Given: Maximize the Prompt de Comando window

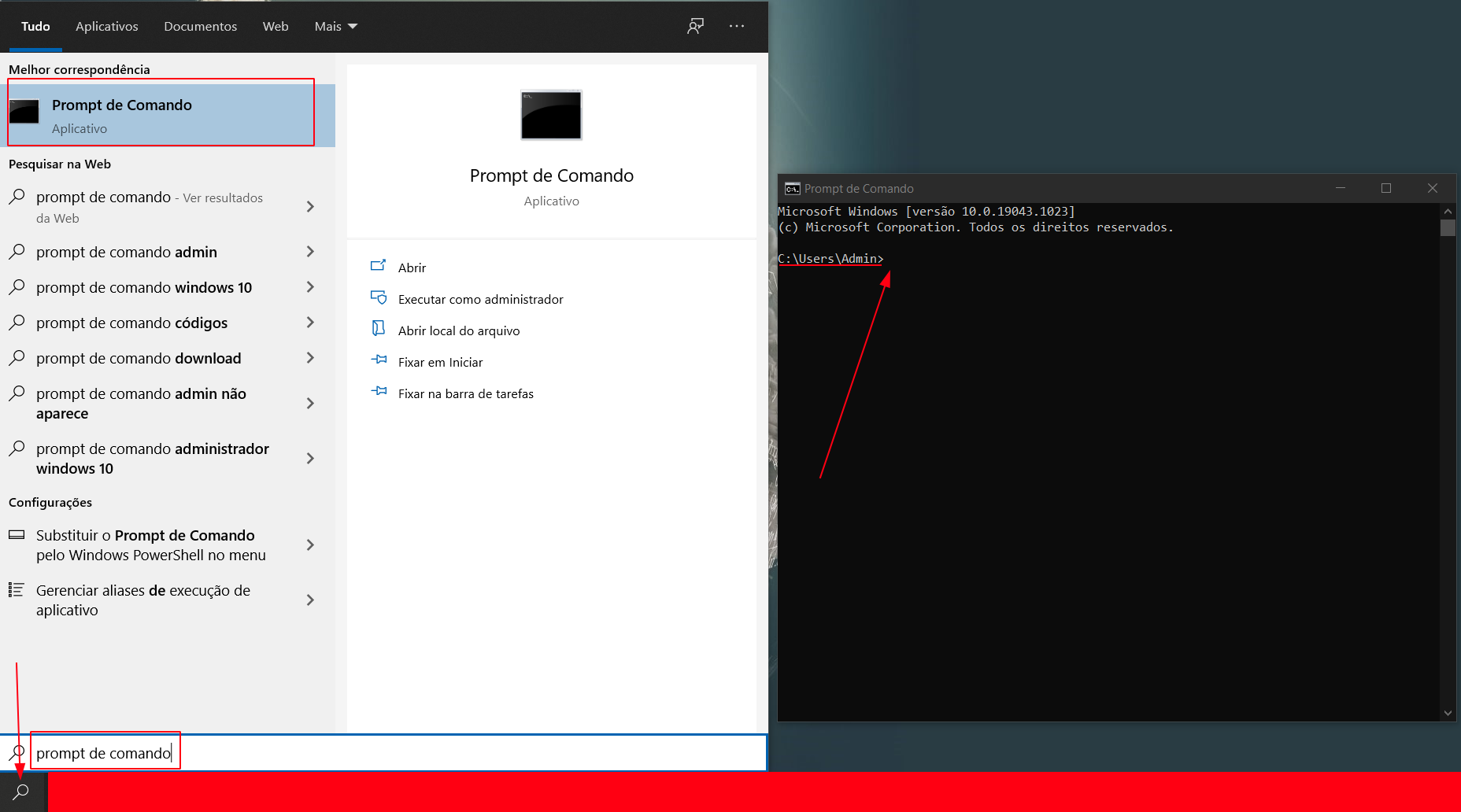Looking at the screenshot, I should 1386,188.
